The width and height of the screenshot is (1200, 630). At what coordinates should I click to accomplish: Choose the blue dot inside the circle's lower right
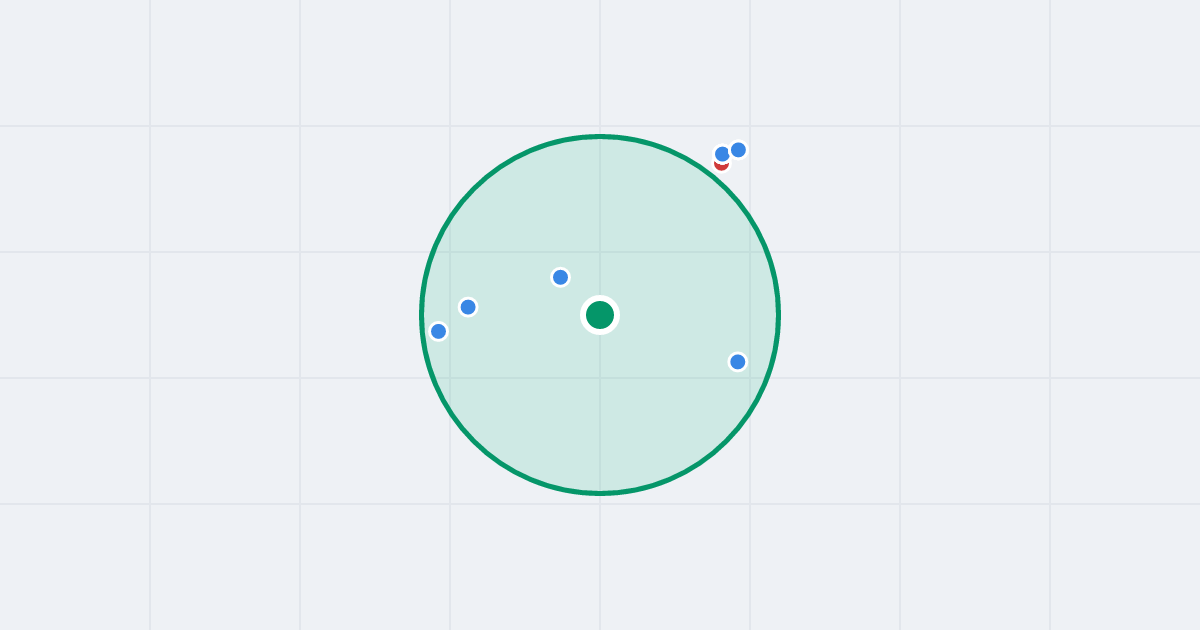coord(738,362)
